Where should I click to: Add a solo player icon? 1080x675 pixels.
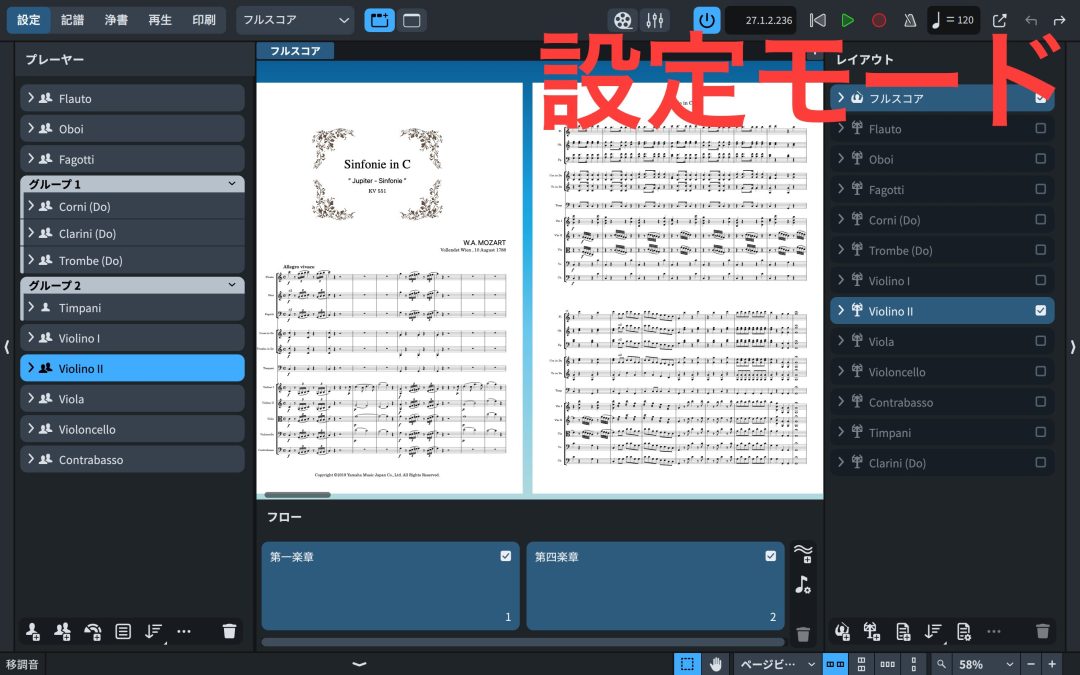[x=32, y=631]
